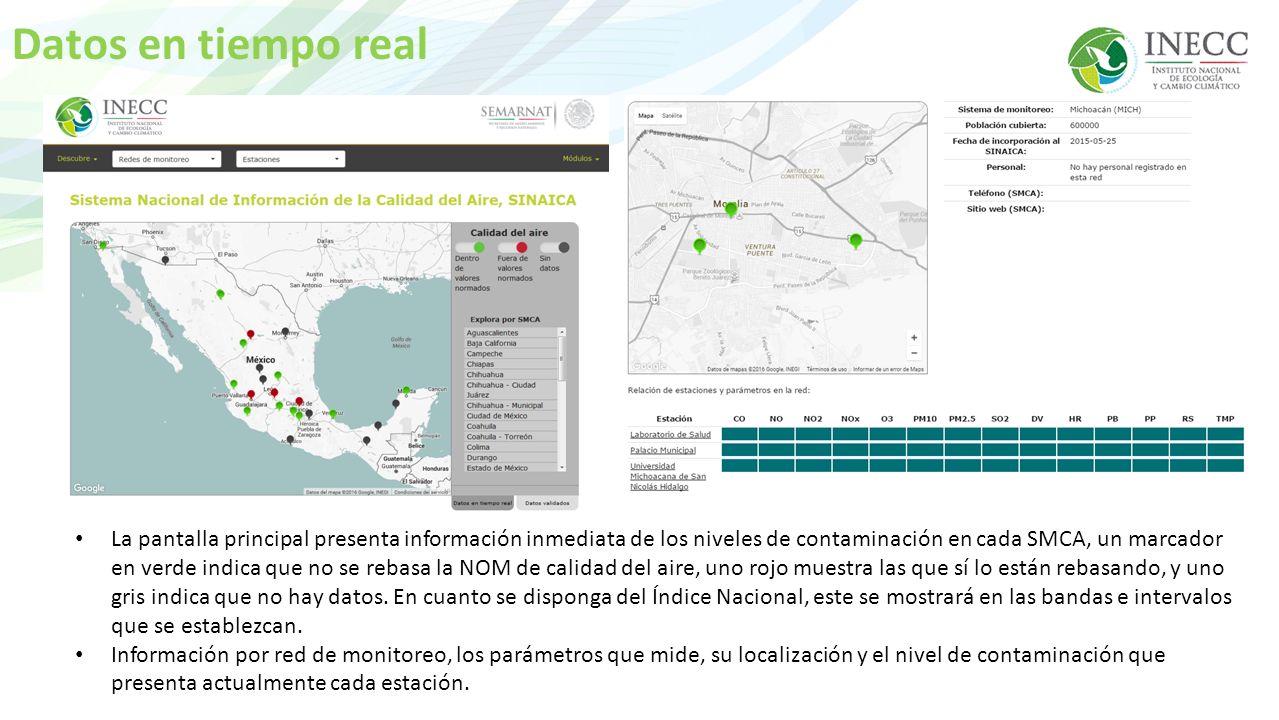Select the gray marker below Tucson

point(165,259)
